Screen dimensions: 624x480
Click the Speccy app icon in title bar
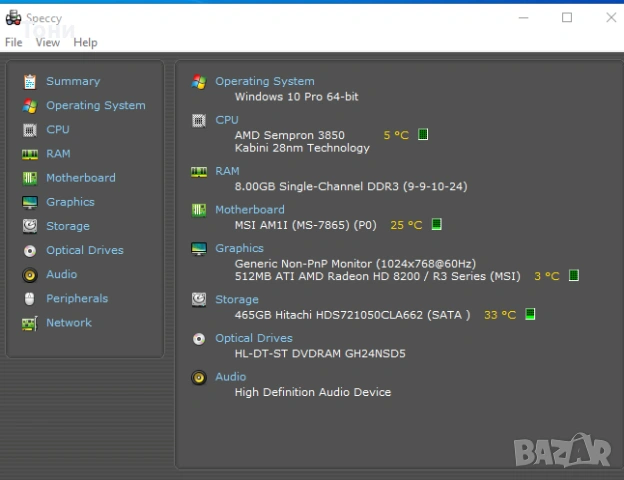tap(14, 18)
